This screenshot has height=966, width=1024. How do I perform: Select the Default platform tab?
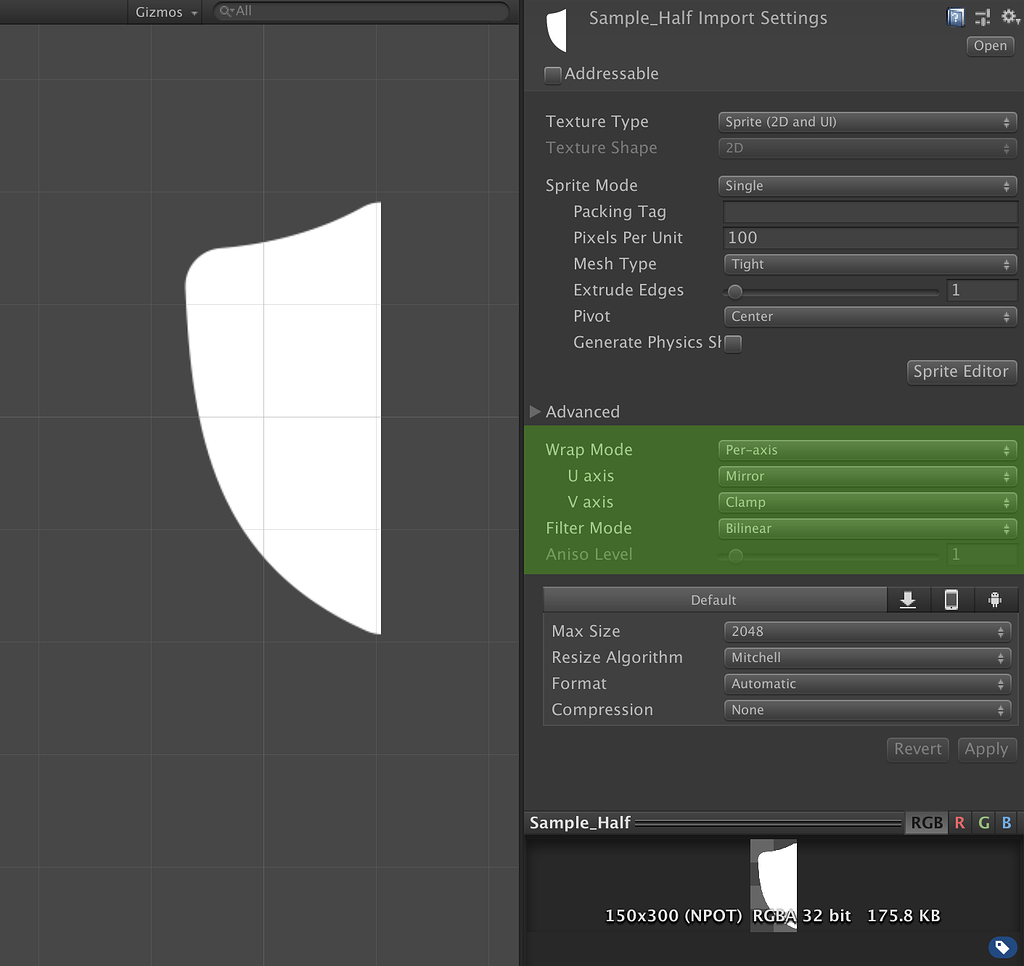(x=714, y=599)
